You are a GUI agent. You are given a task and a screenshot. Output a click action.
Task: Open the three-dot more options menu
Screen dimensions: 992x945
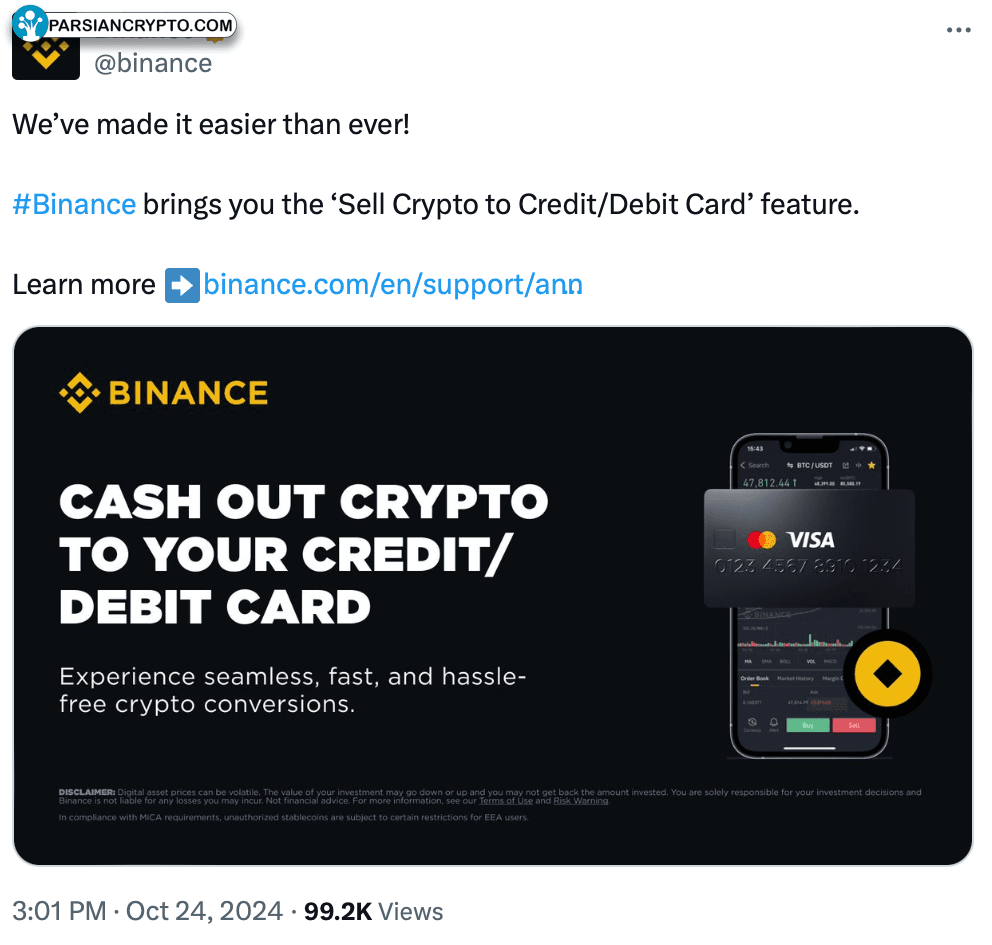tap(958, 31)
